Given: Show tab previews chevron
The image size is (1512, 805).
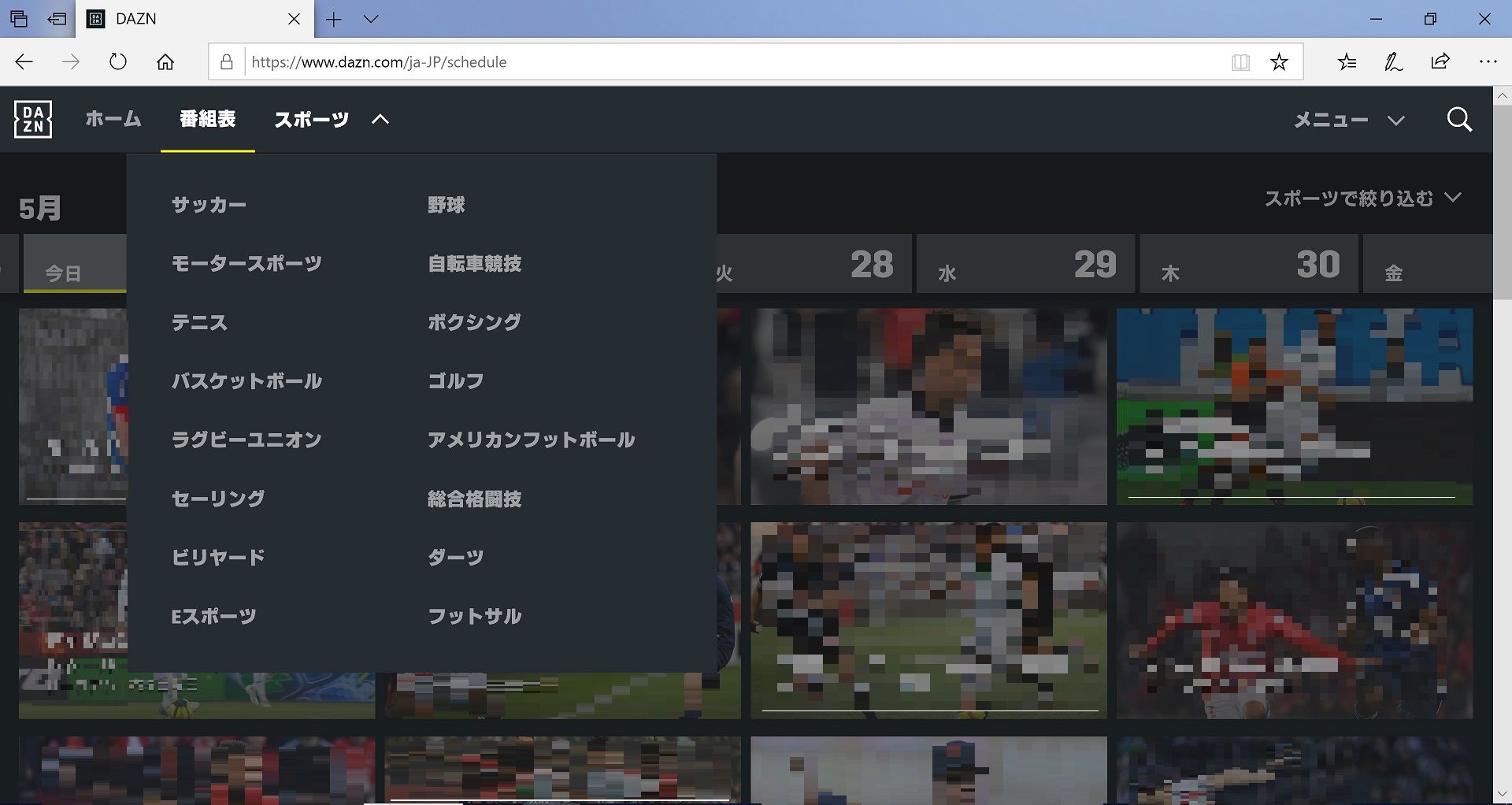Looking at the screenshot, I should coord(371,19).
